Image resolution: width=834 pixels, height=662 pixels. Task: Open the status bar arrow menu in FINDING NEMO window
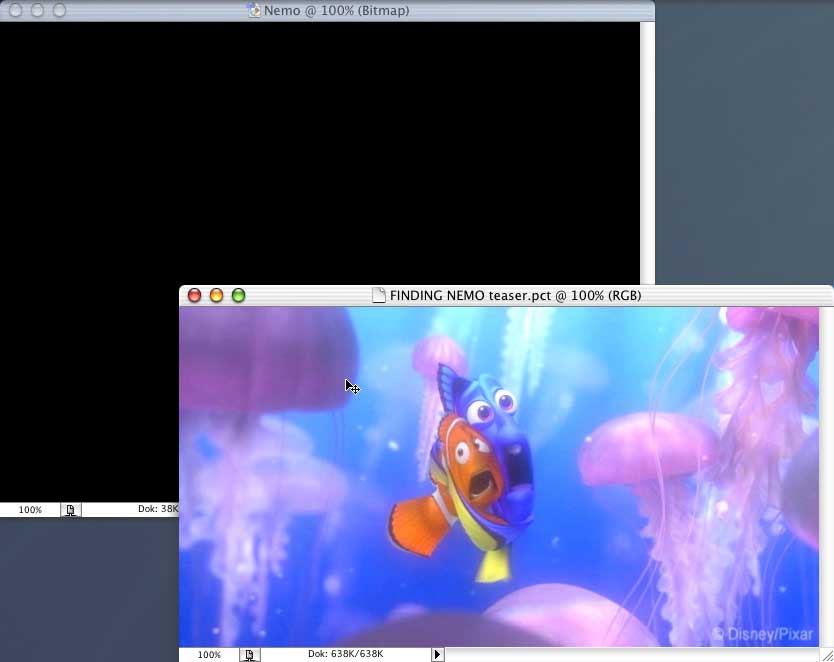click(x=437, y=655)
